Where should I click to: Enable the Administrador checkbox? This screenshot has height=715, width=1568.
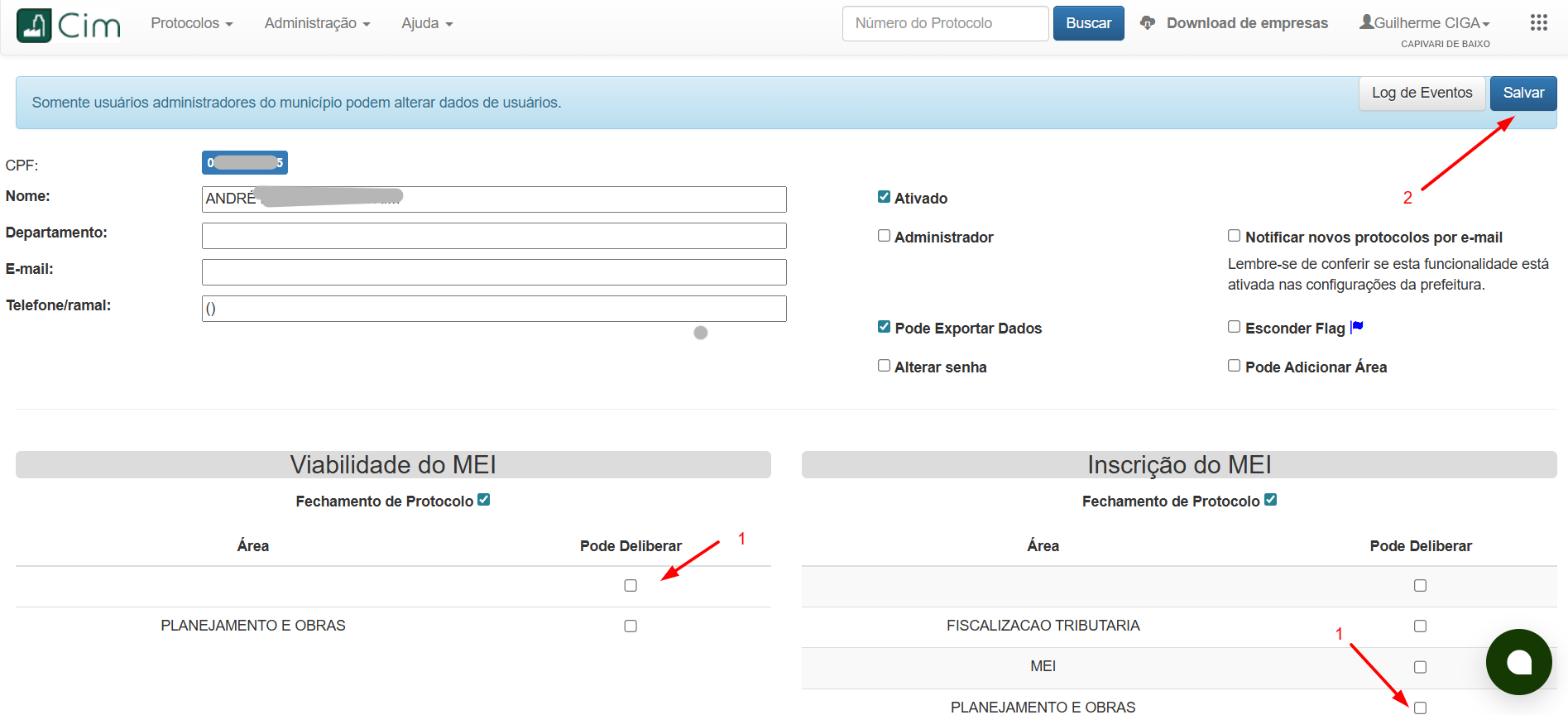[x=884, y=236]
